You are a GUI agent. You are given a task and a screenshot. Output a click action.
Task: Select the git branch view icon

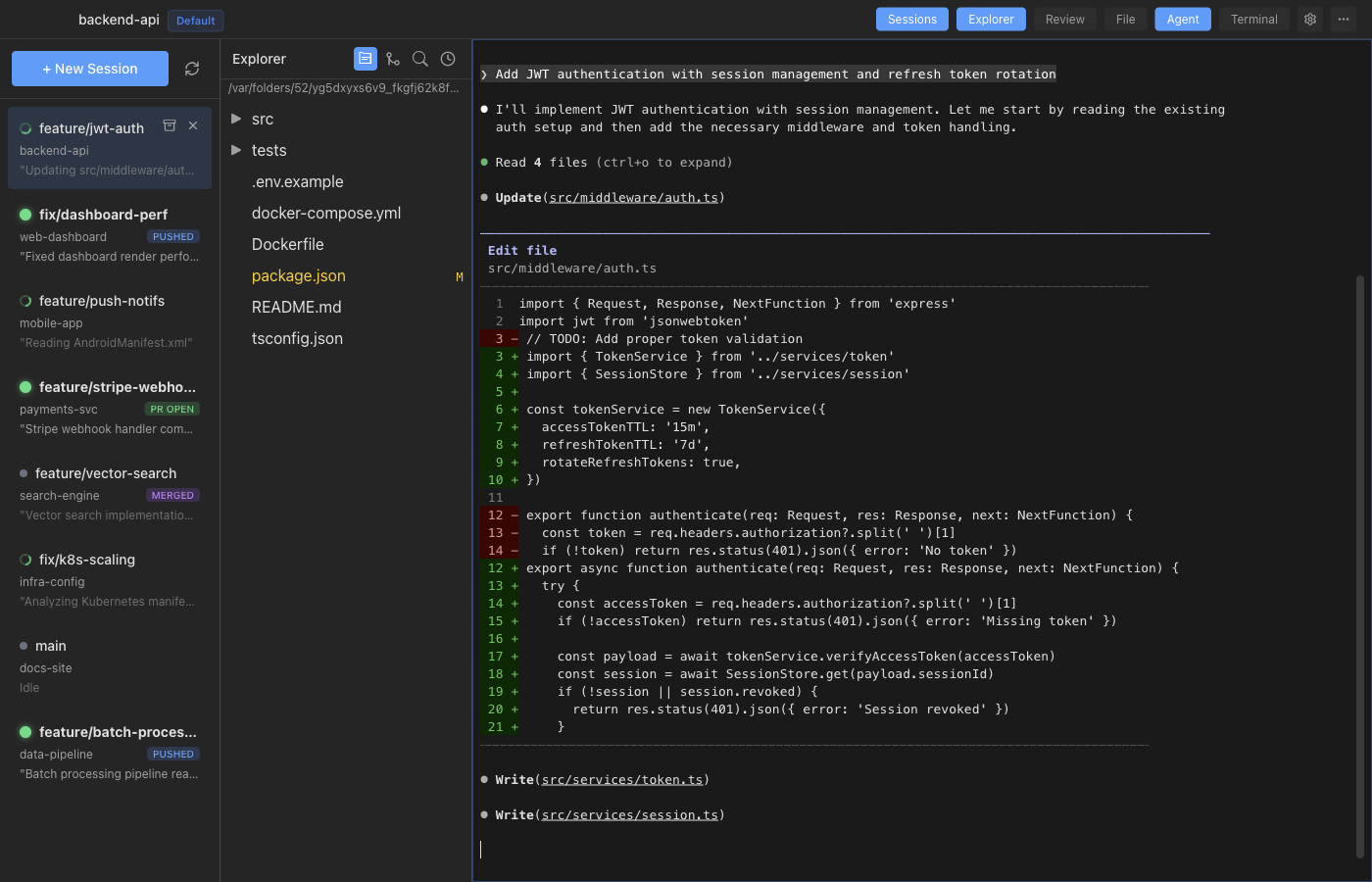click(393, 58)
